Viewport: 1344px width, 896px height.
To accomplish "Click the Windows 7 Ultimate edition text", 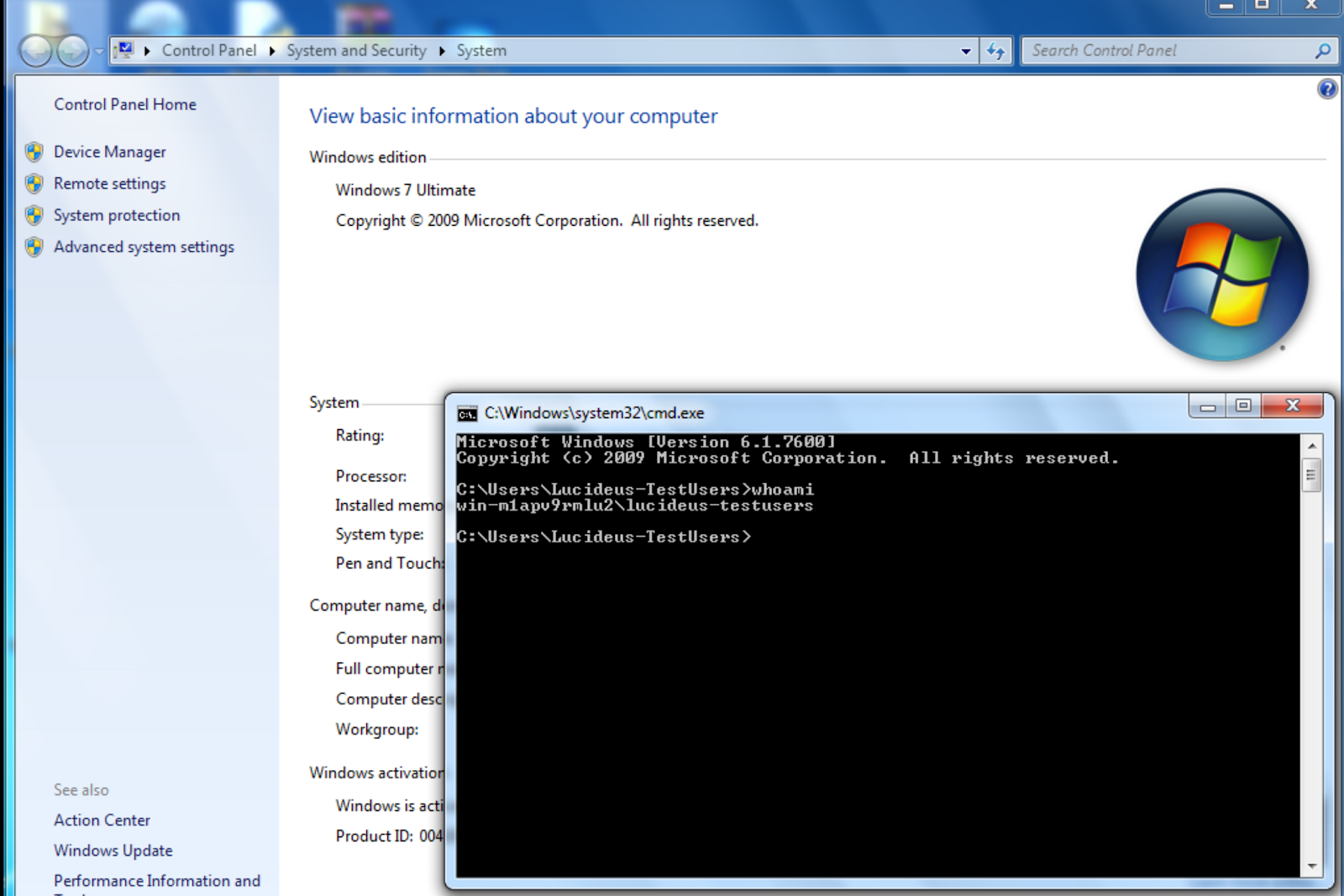I will click(x=406, y=190).
